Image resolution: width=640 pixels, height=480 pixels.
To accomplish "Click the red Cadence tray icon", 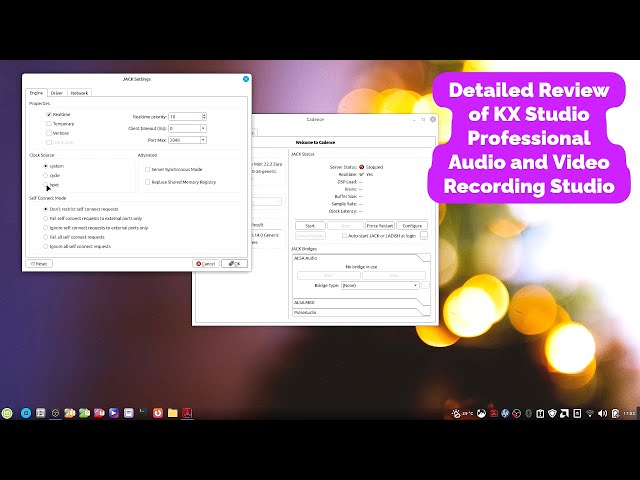I will (x=493, y=413).
